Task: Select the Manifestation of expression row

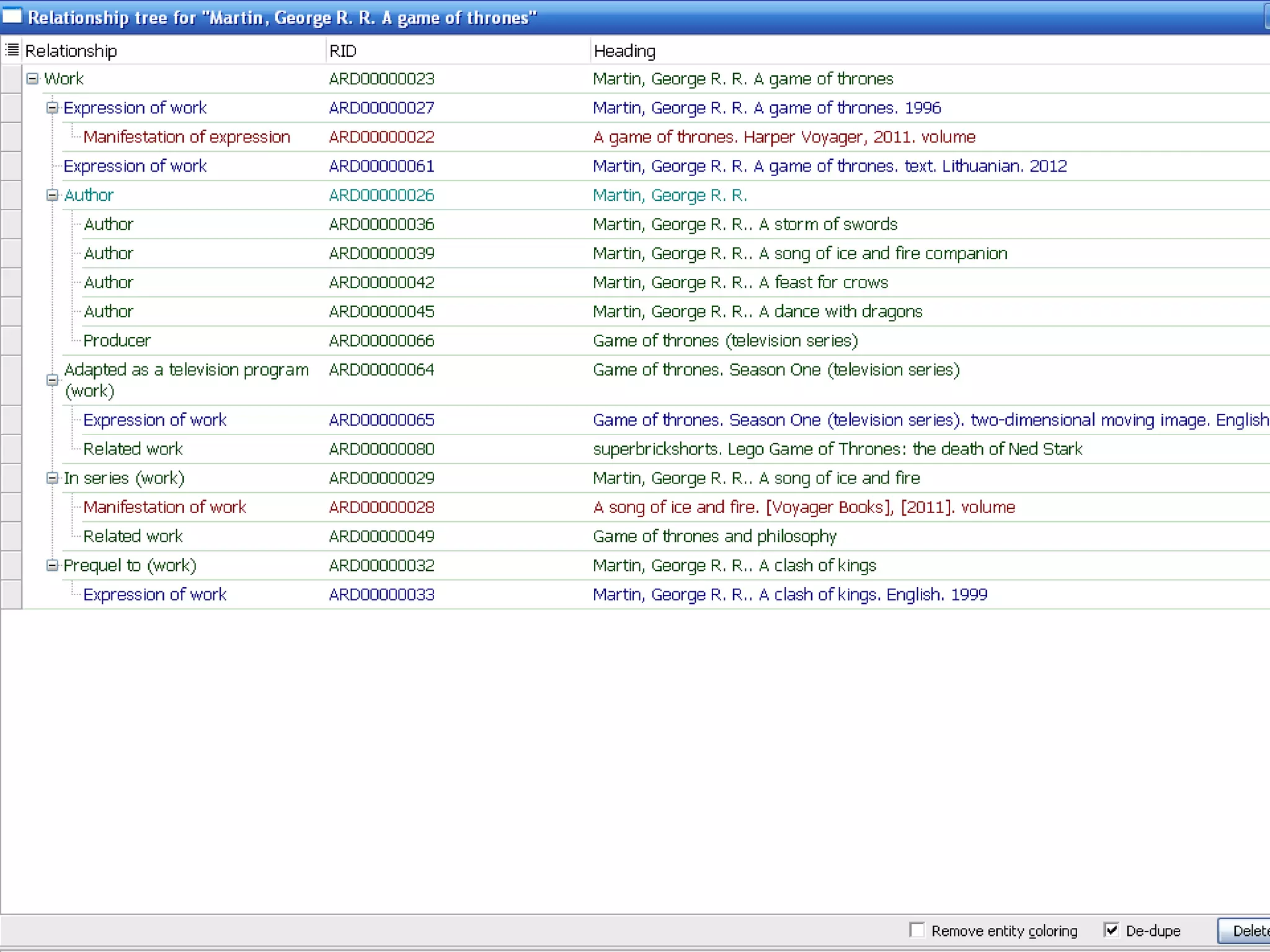Action: point(186,137)
